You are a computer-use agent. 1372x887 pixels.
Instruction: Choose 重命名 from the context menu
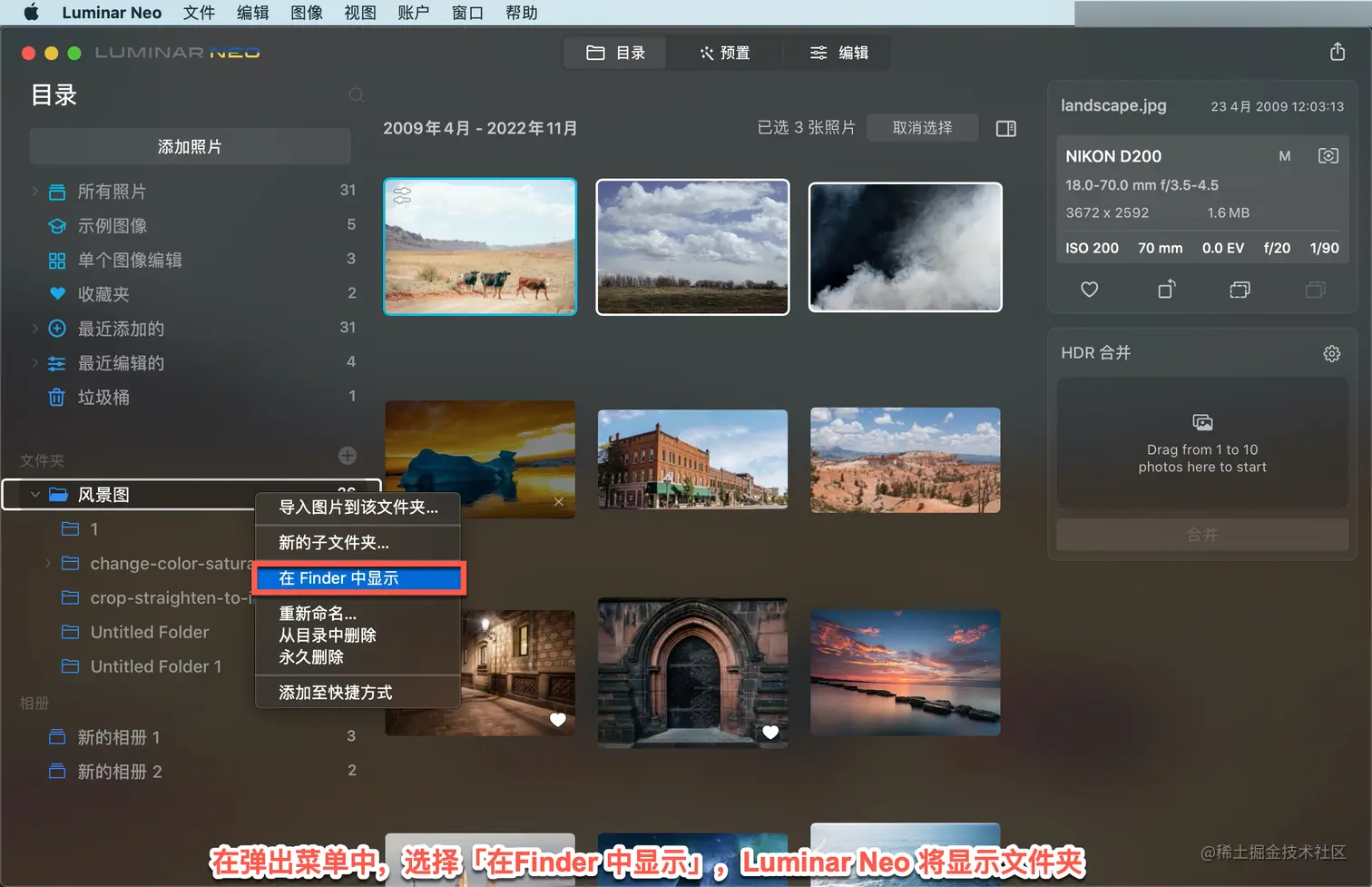358,614
